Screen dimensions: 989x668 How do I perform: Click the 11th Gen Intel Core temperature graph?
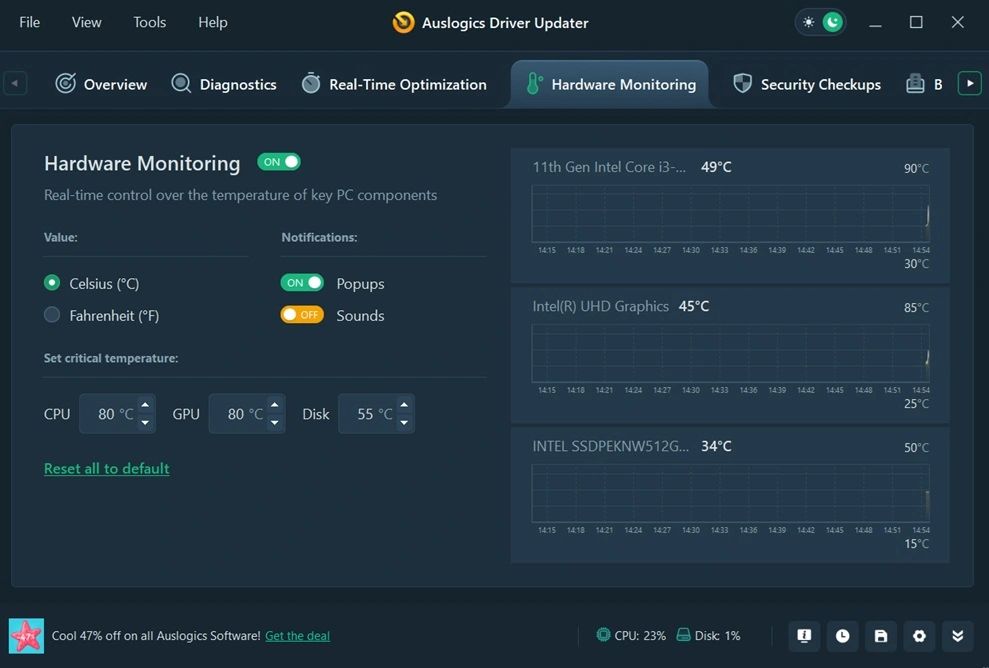click(x=730, y=214)
